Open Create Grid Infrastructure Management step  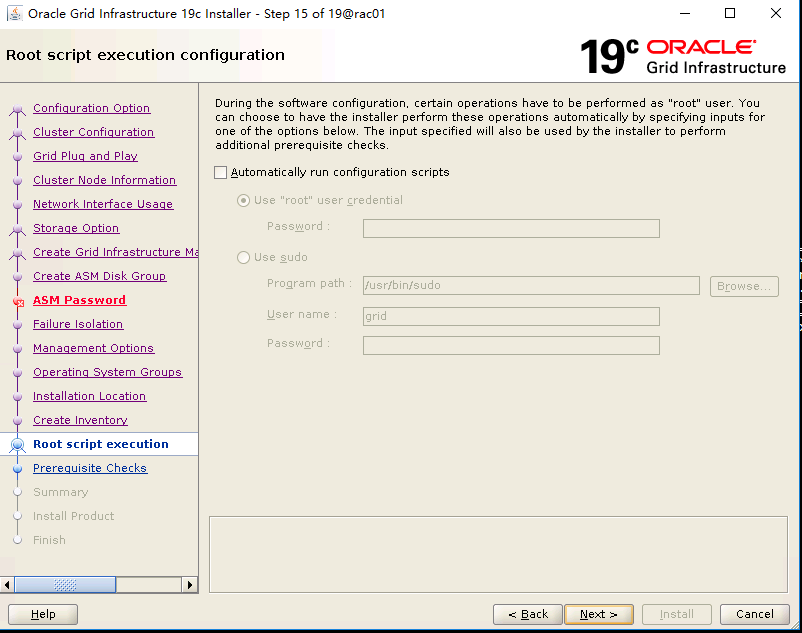(116, 252)
